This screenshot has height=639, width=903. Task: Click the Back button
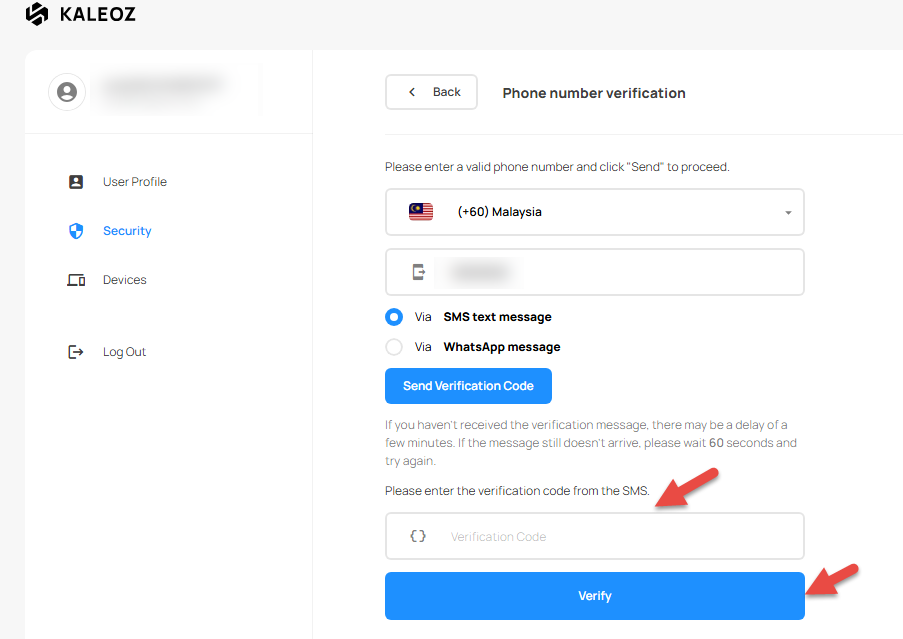431,92
